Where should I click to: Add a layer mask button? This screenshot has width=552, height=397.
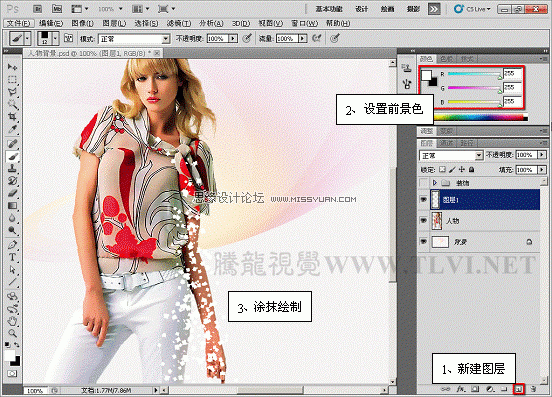pos(475,389)
